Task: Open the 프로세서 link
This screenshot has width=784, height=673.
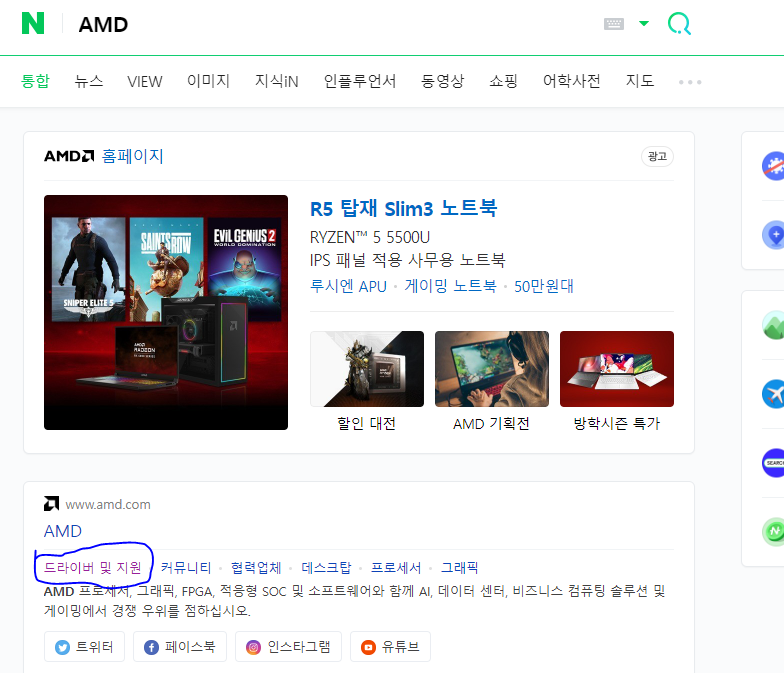Action: 396,568
